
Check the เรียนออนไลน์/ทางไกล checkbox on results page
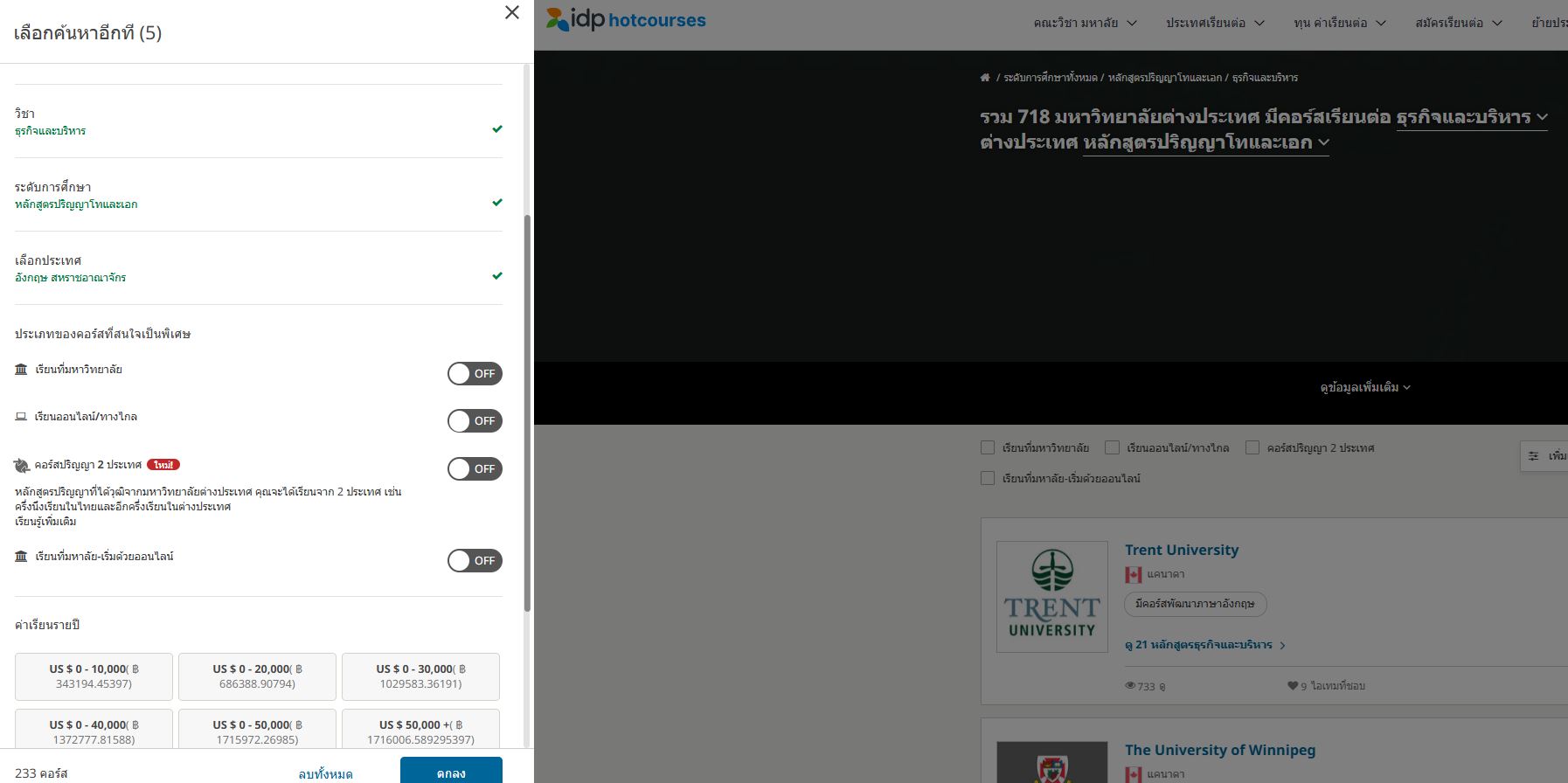coord(1112,447)
